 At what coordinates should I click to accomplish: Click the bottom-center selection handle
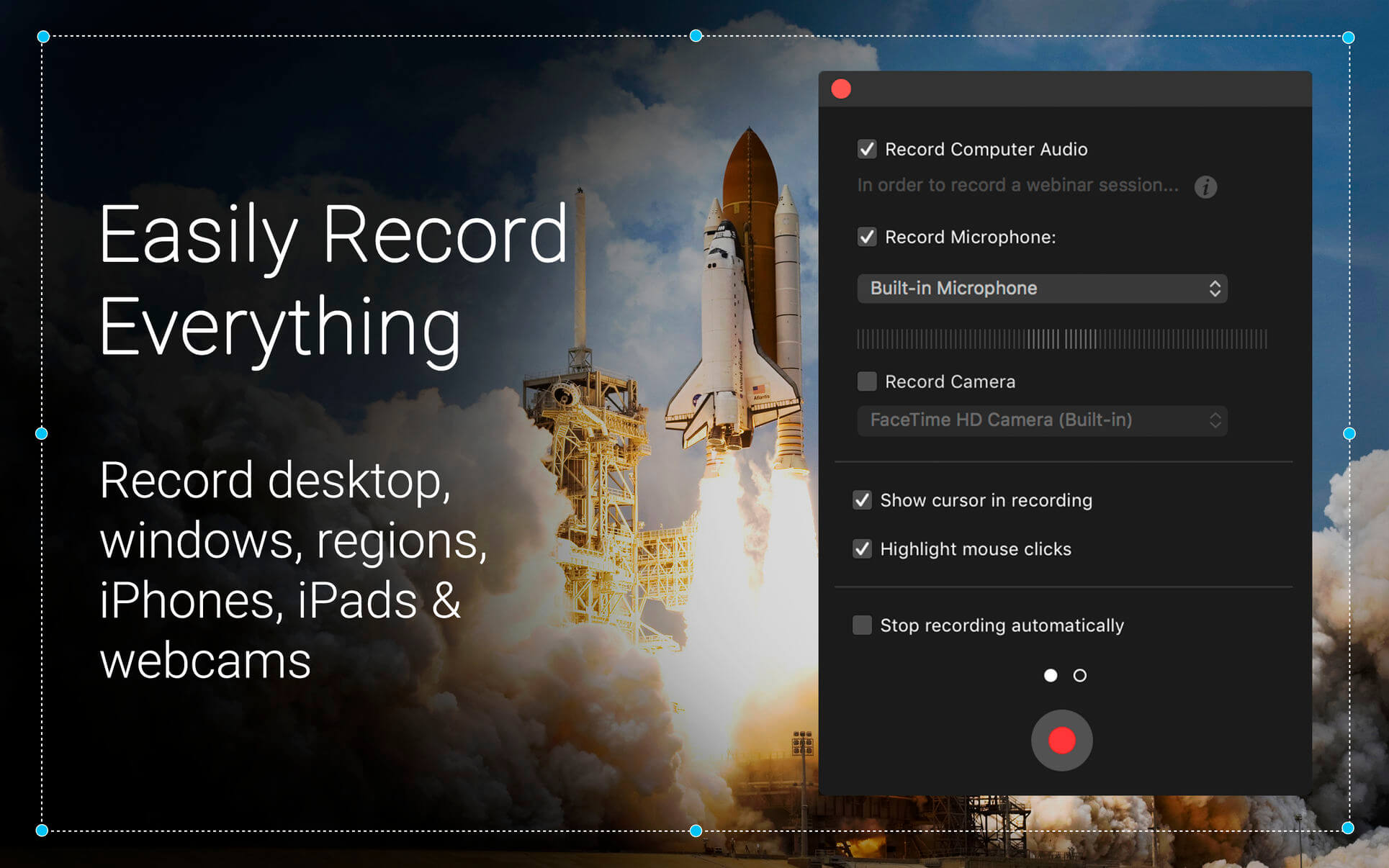click(x=696, y=831)
